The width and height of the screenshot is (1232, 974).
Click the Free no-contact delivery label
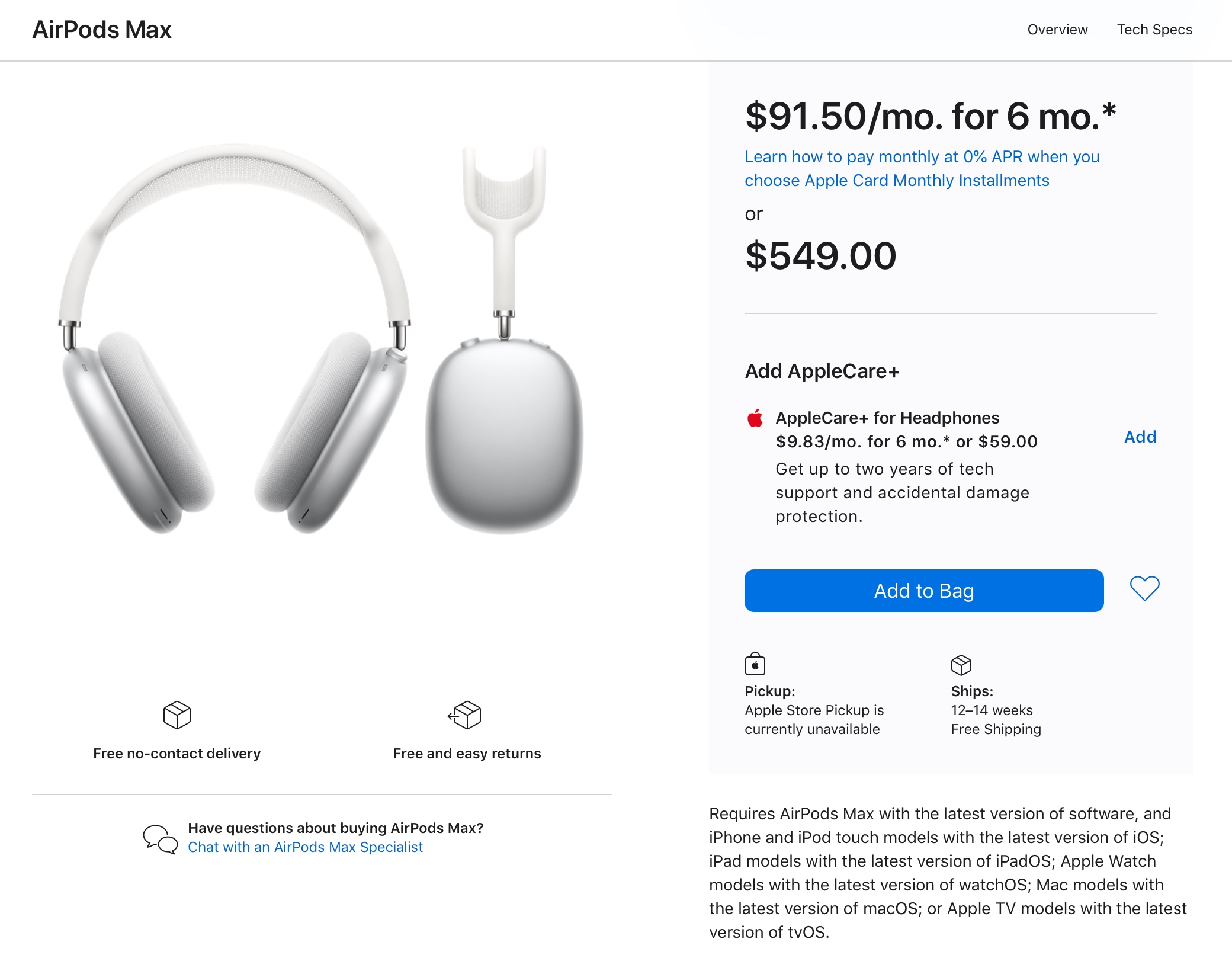177,754
